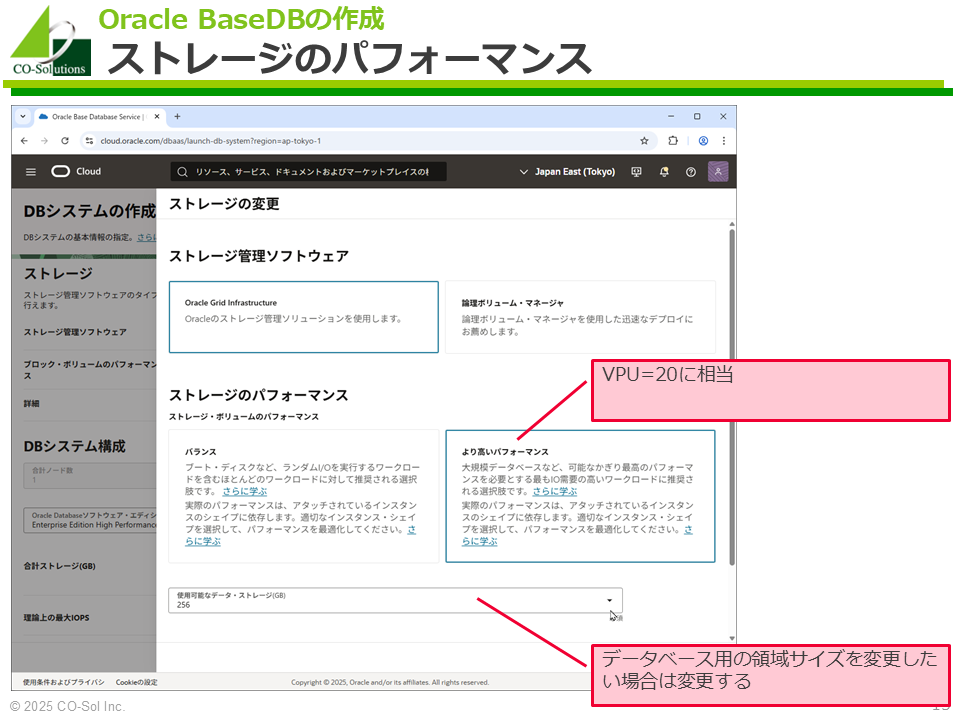Select the logical volume manager option card
Viewport: 960px width, 720px height.
[580, 317]
